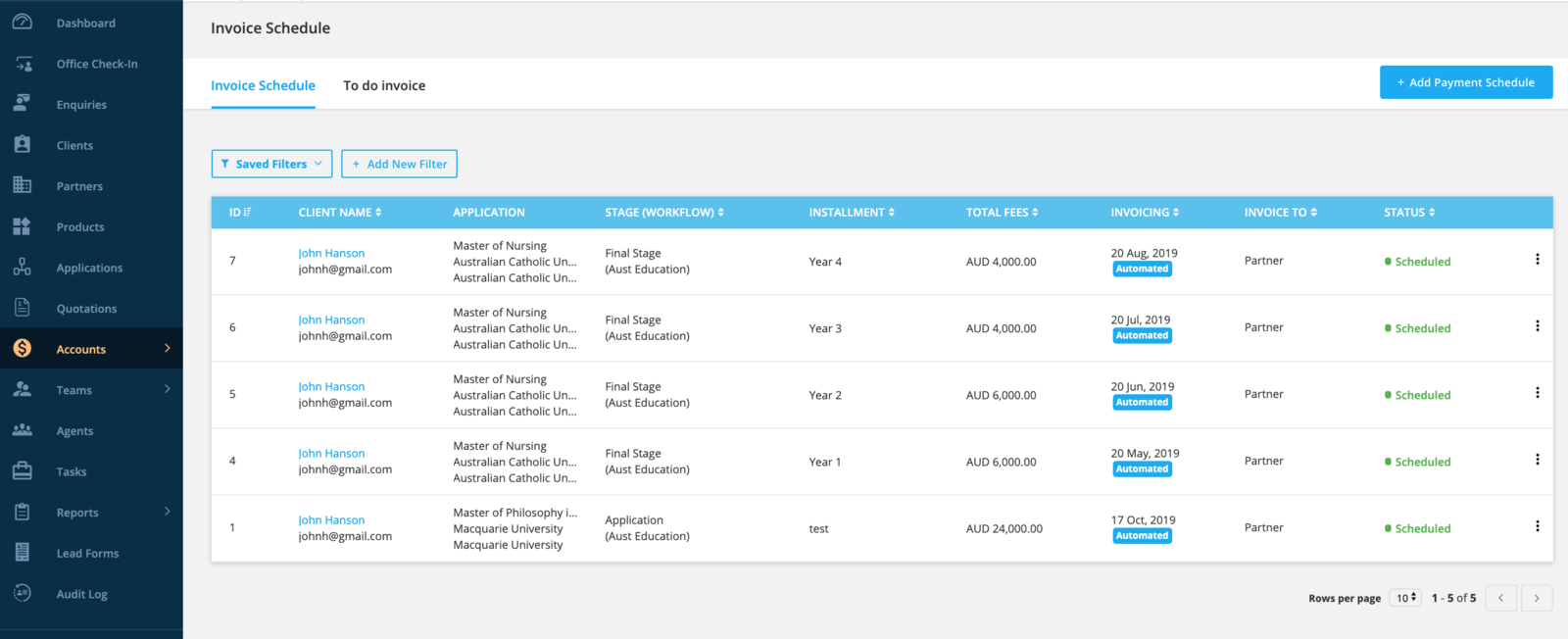The width and height of the screenshot is (1568, 639).
Task: Open the Enquiries sidebar icon
Action: pyautogui.click(x=23, y=104)
